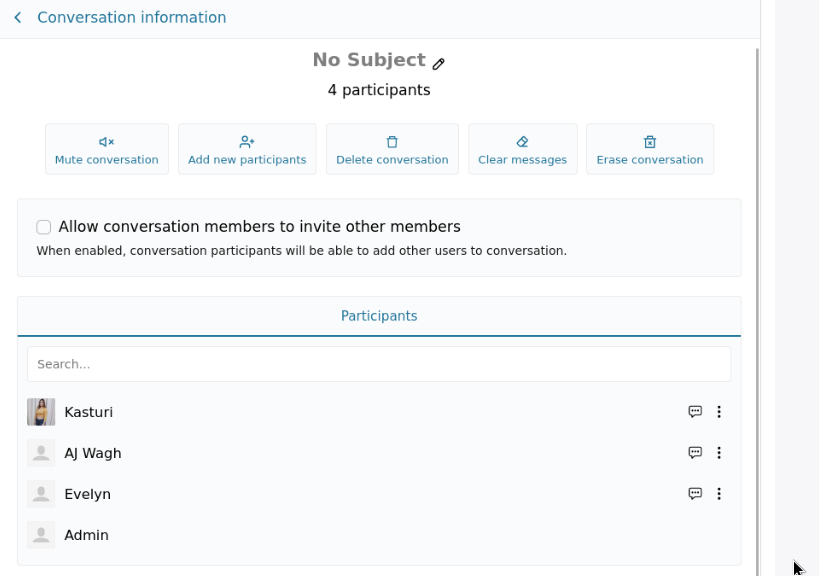The image size is (819, 576).
Task: Enable allow members to invite other members
Action: click(x=44, y=227)
